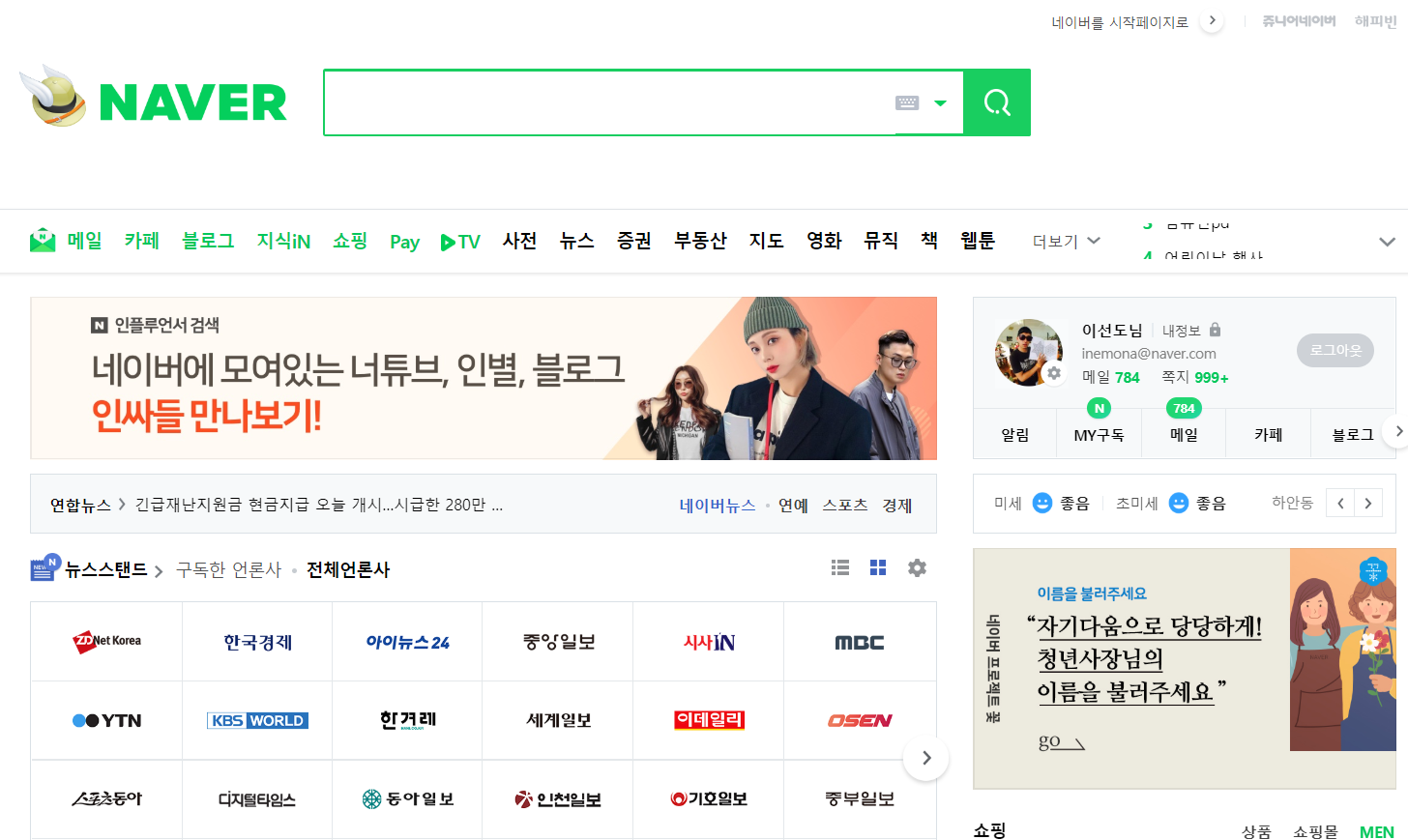Click the mail envelope icon in navigation
The width and height of the screenshot is (1408, 840).
tap(43, 240)
